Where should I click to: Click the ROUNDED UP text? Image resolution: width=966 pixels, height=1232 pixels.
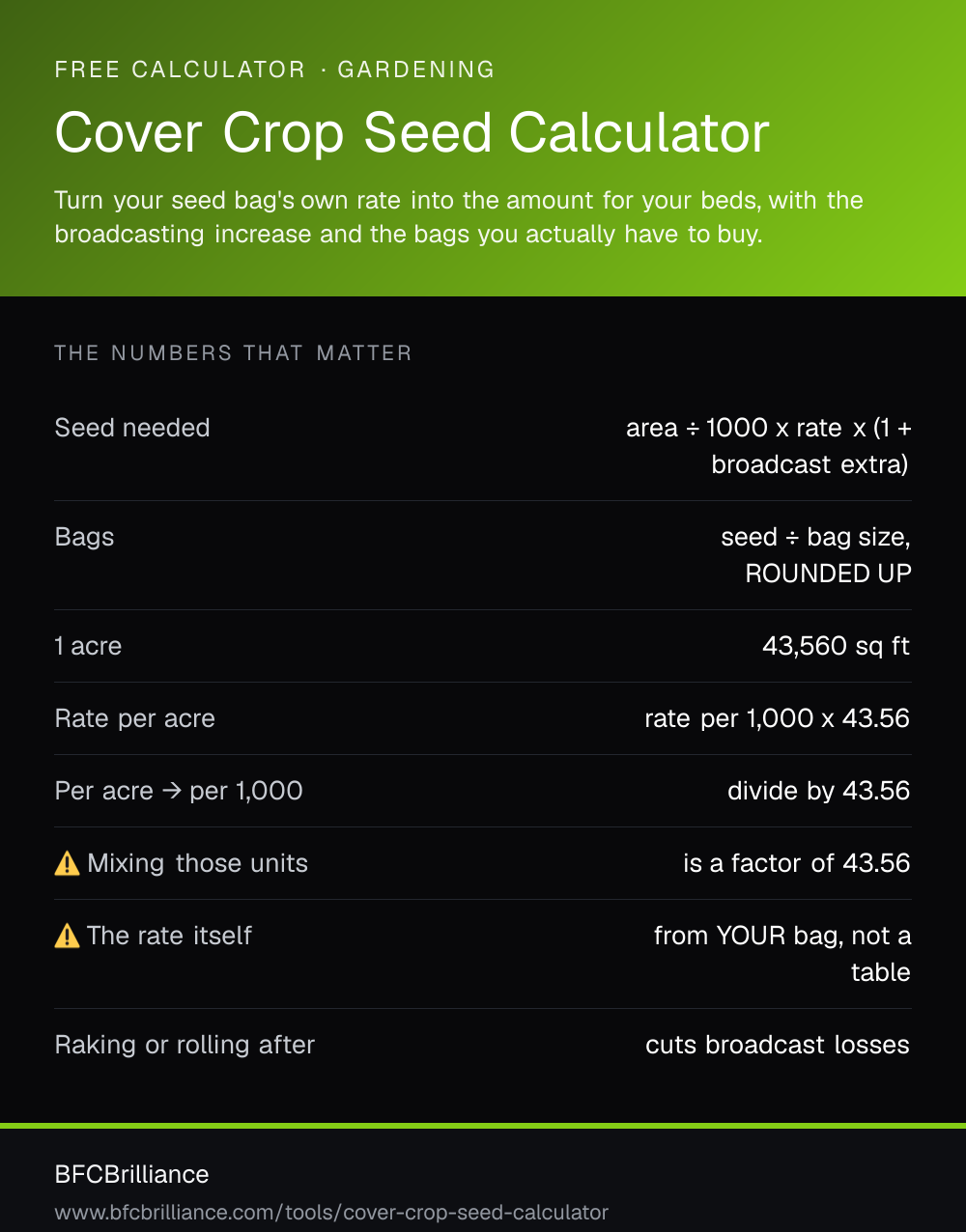click(x=828, y=574)
